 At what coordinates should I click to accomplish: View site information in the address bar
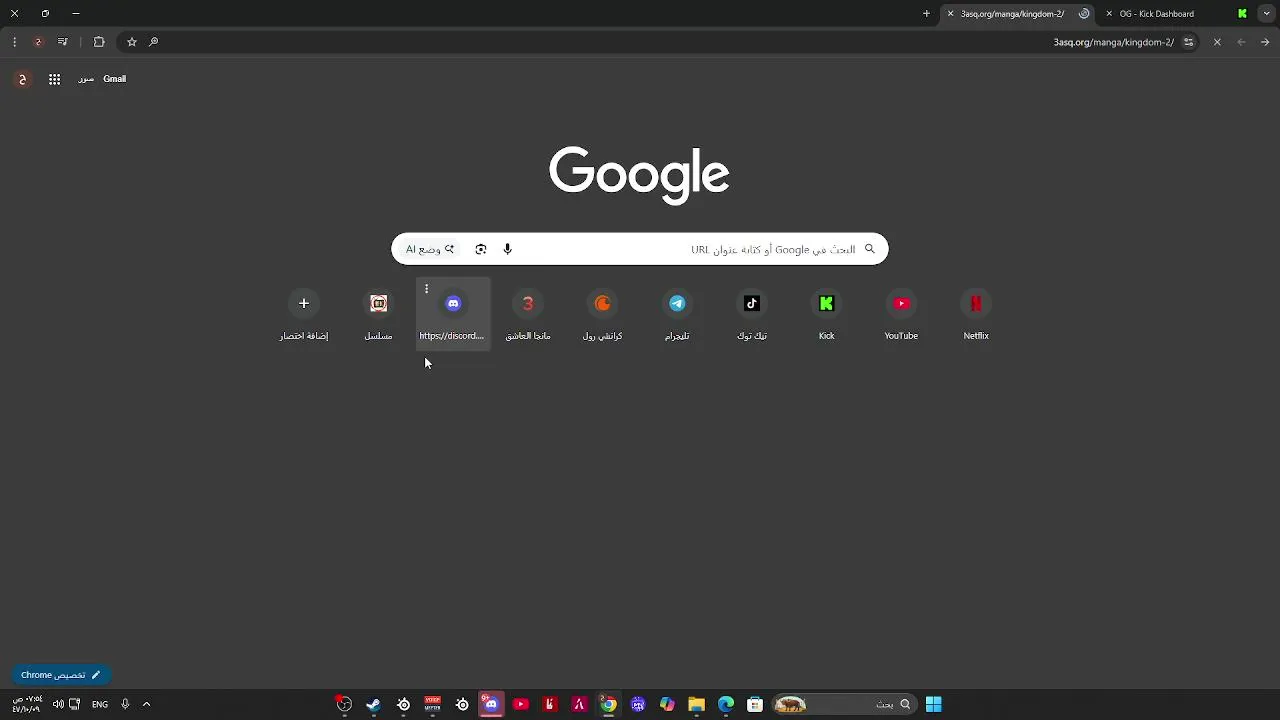point(1188,42)
